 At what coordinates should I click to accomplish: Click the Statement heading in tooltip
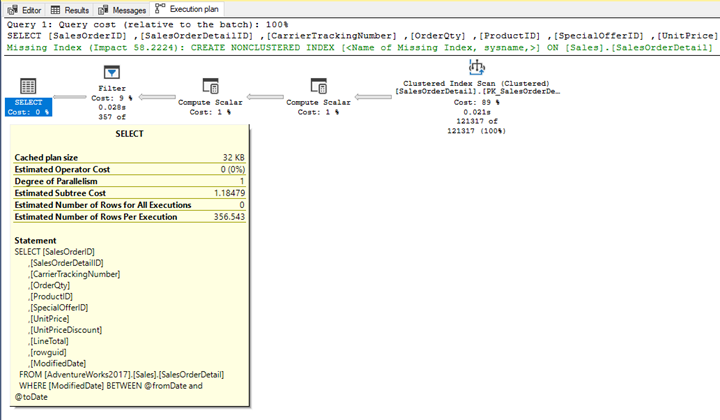pos(35,241)
